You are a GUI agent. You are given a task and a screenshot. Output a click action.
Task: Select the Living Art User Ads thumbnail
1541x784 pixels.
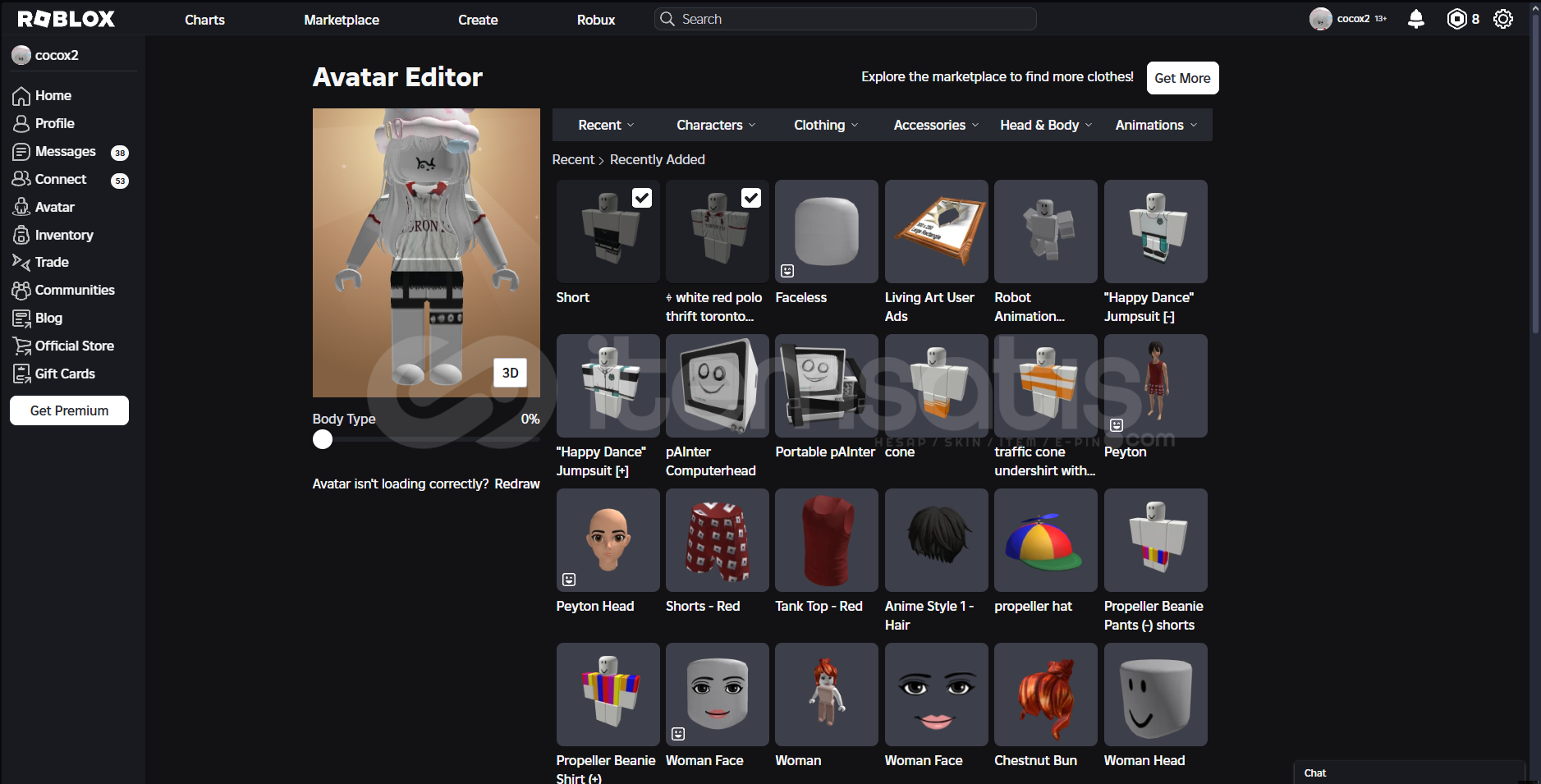click(x=937, y=232)
